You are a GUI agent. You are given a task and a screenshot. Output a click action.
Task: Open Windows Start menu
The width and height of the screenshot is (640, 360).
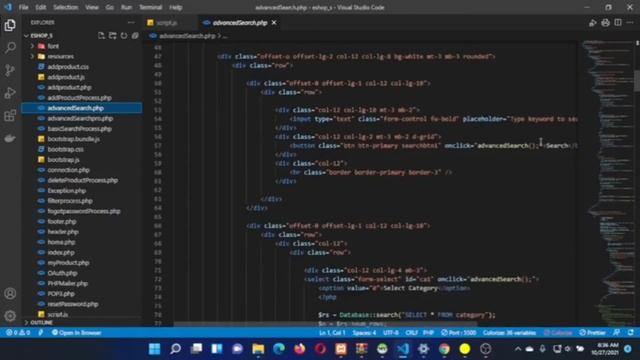coord(155,349)
